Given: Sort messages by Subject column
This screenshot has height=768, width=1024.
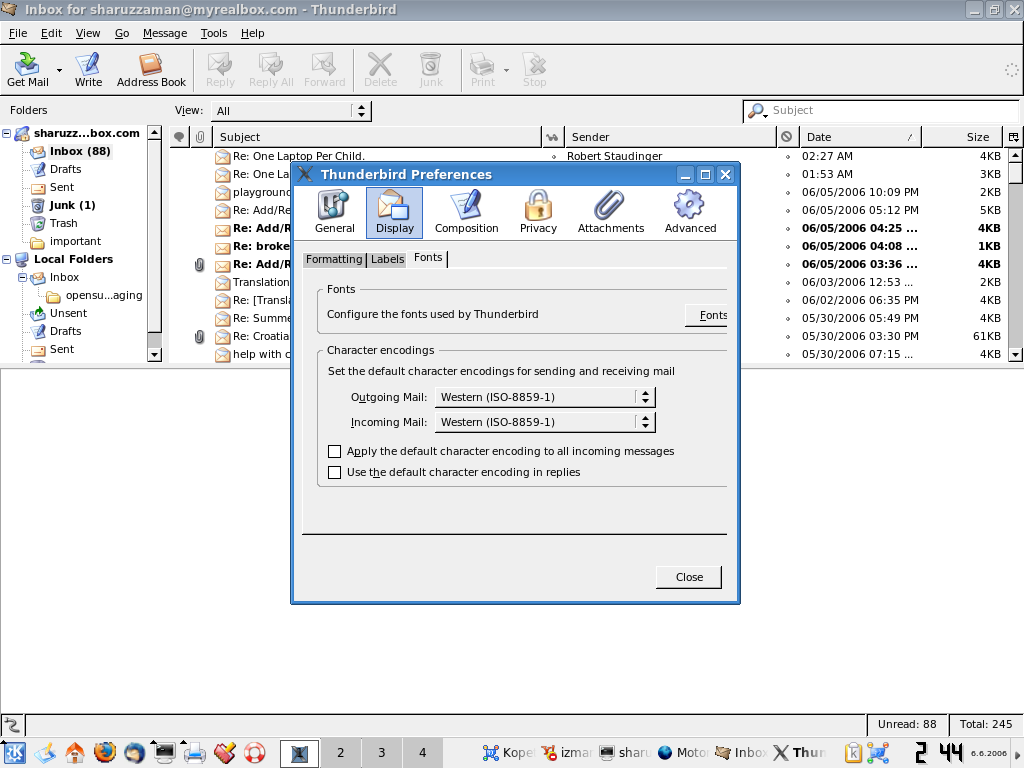Looking at the screenshot, I should click(x=377, y=137).
